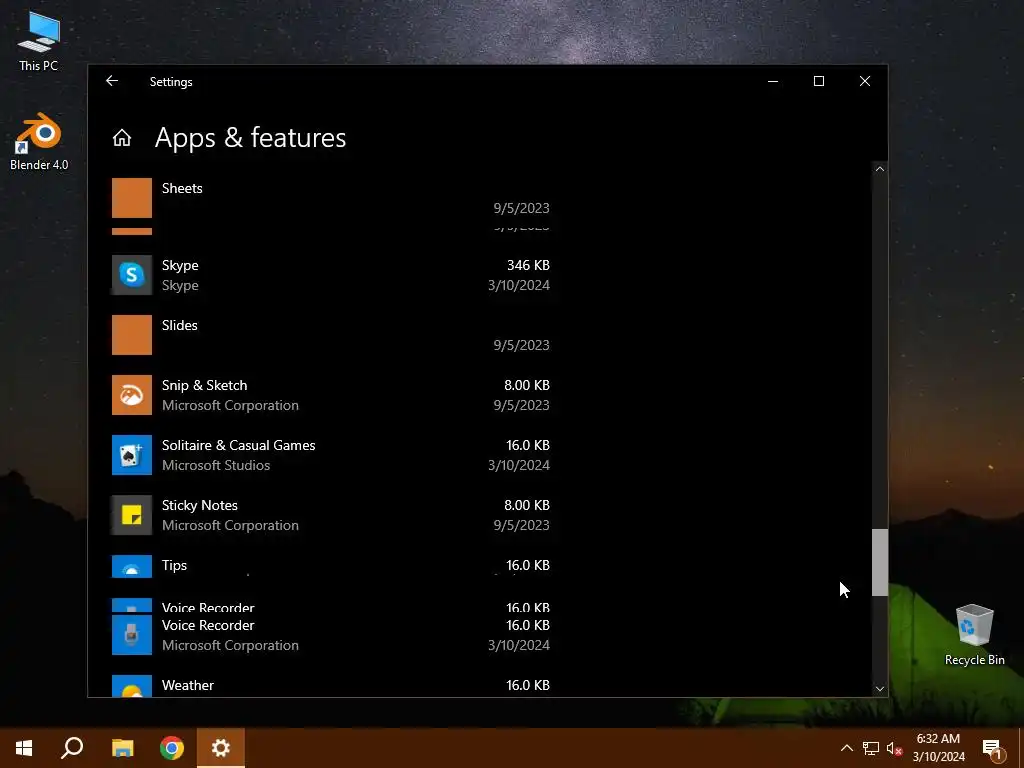
Task: Select the Sheets app icon
Action: (132, 198)
